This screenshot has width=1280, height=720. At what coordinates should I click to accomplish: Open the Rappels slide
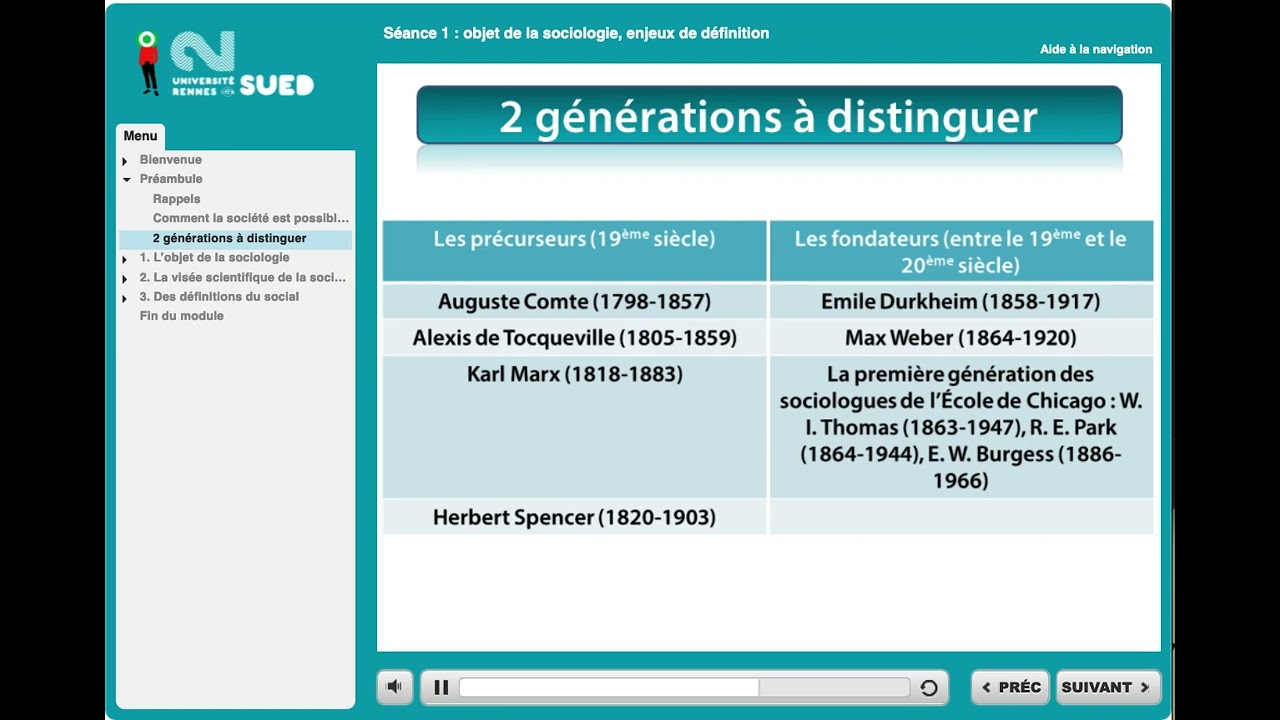[x=177, y=199]
